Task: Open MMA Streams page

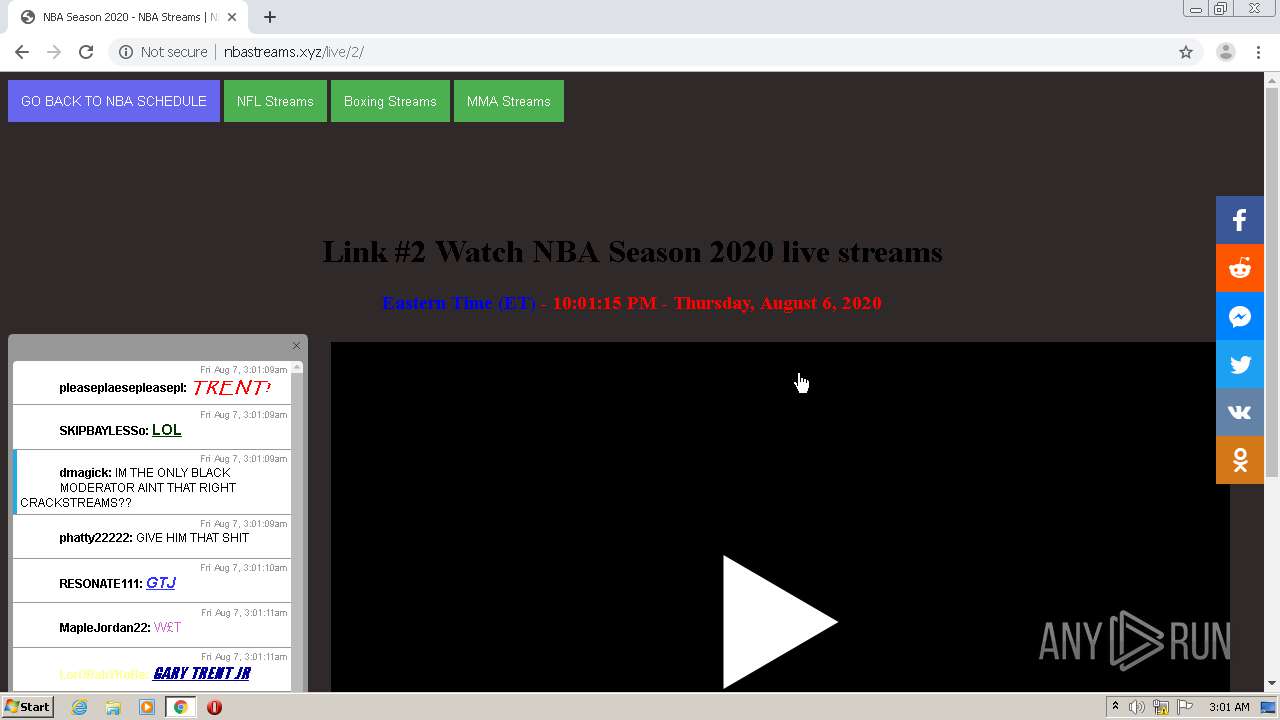Action: coord(509,101)
